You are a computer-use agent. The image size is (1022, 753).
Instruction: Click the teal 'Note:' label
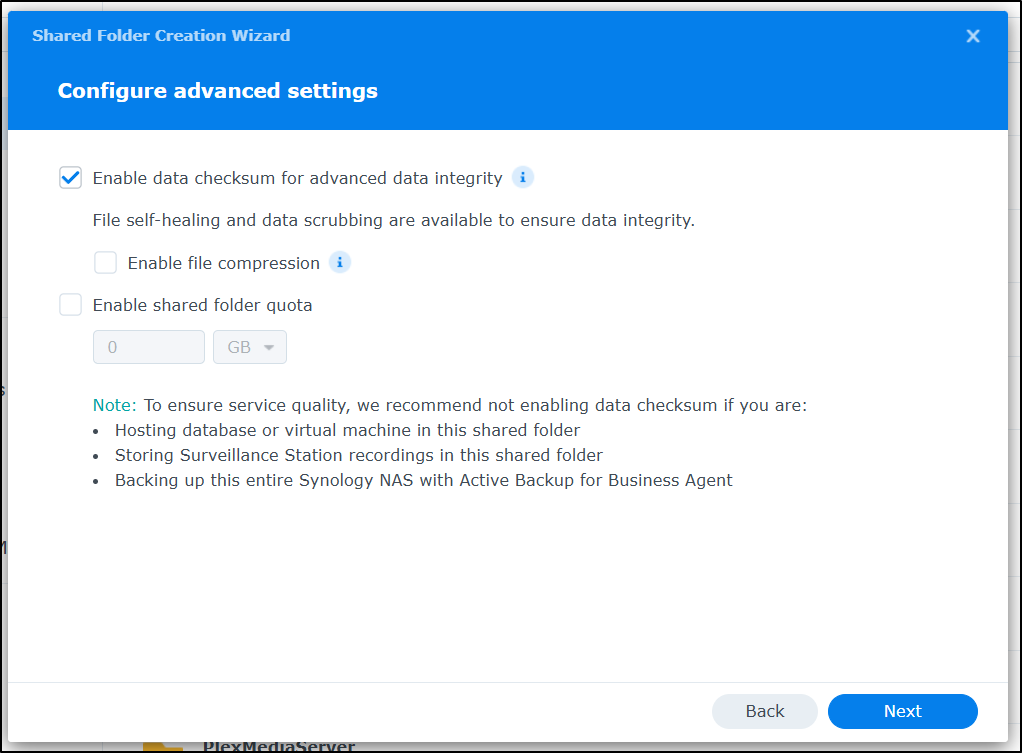point(115,405)
